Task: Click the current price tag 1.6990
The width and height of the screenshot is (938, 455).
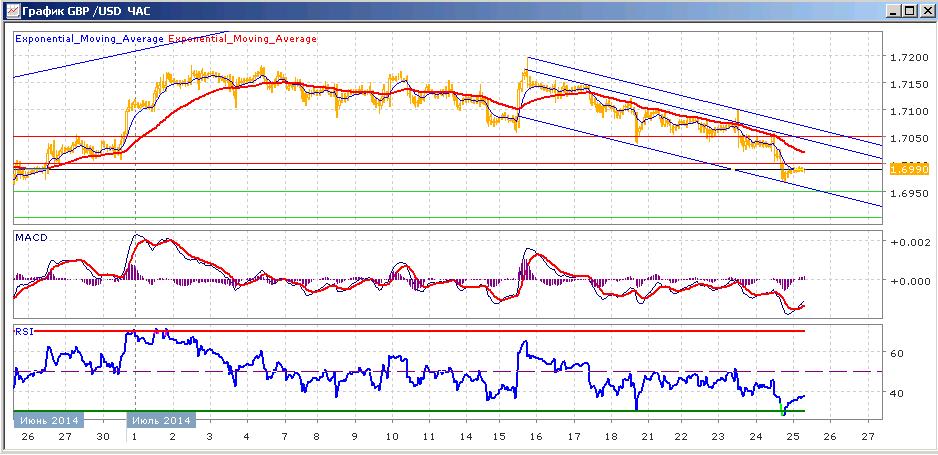Action: pos(909,170)
